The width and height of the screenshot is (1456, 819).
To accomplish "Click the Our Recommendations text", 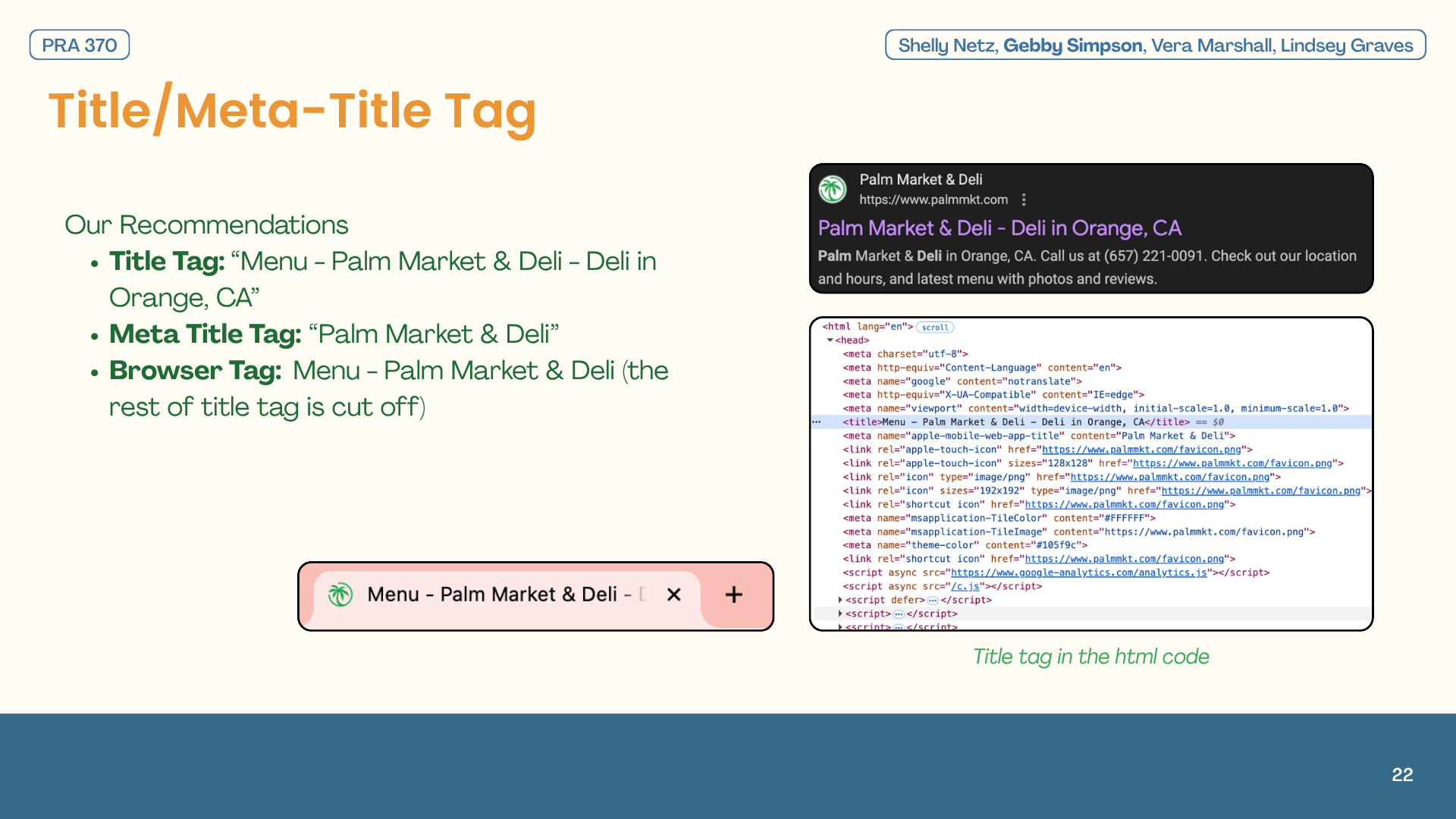I will point(206,224).
